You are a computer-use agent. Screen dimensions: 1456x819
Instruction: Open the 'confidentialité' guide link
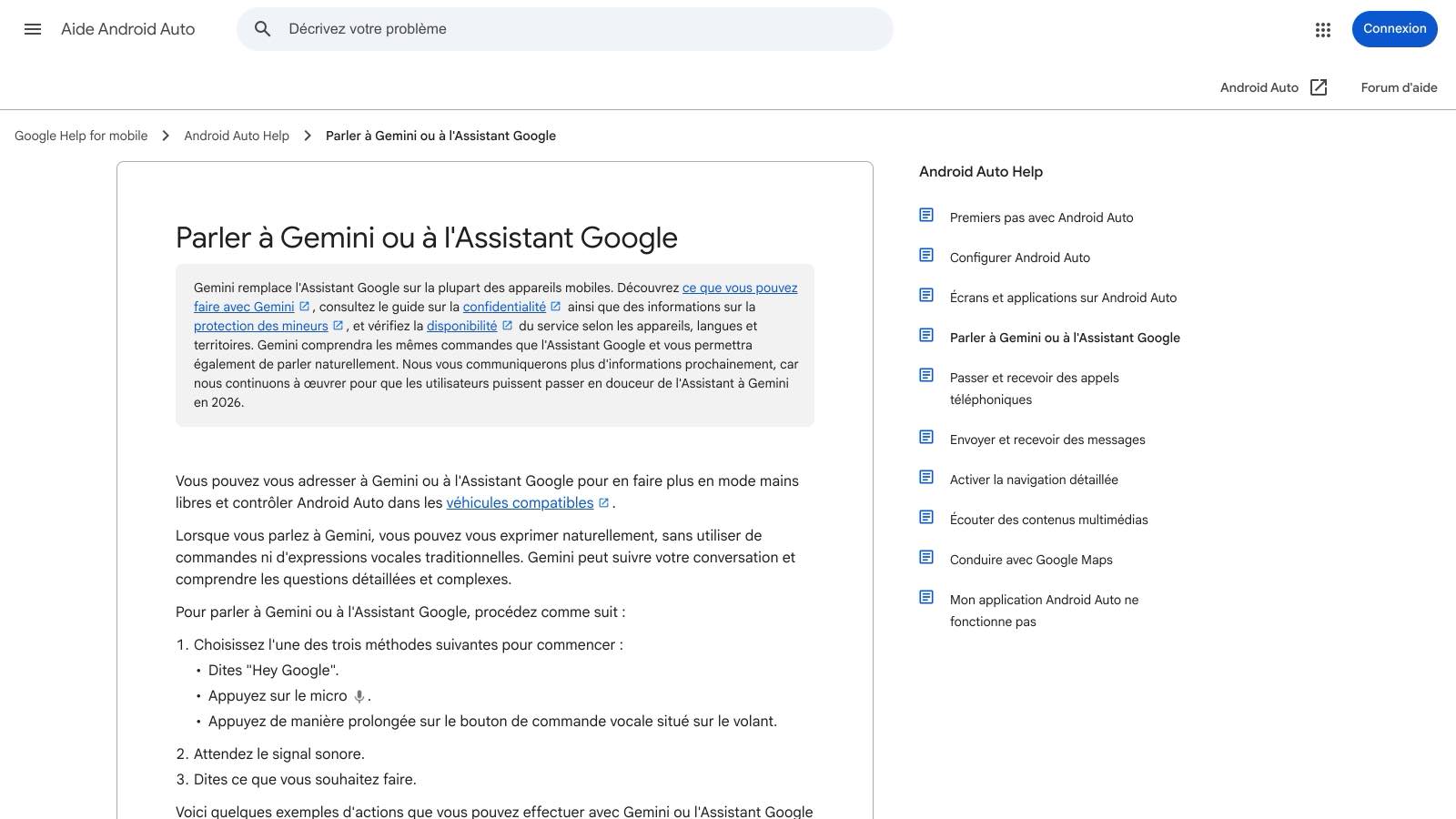[504, 307]
